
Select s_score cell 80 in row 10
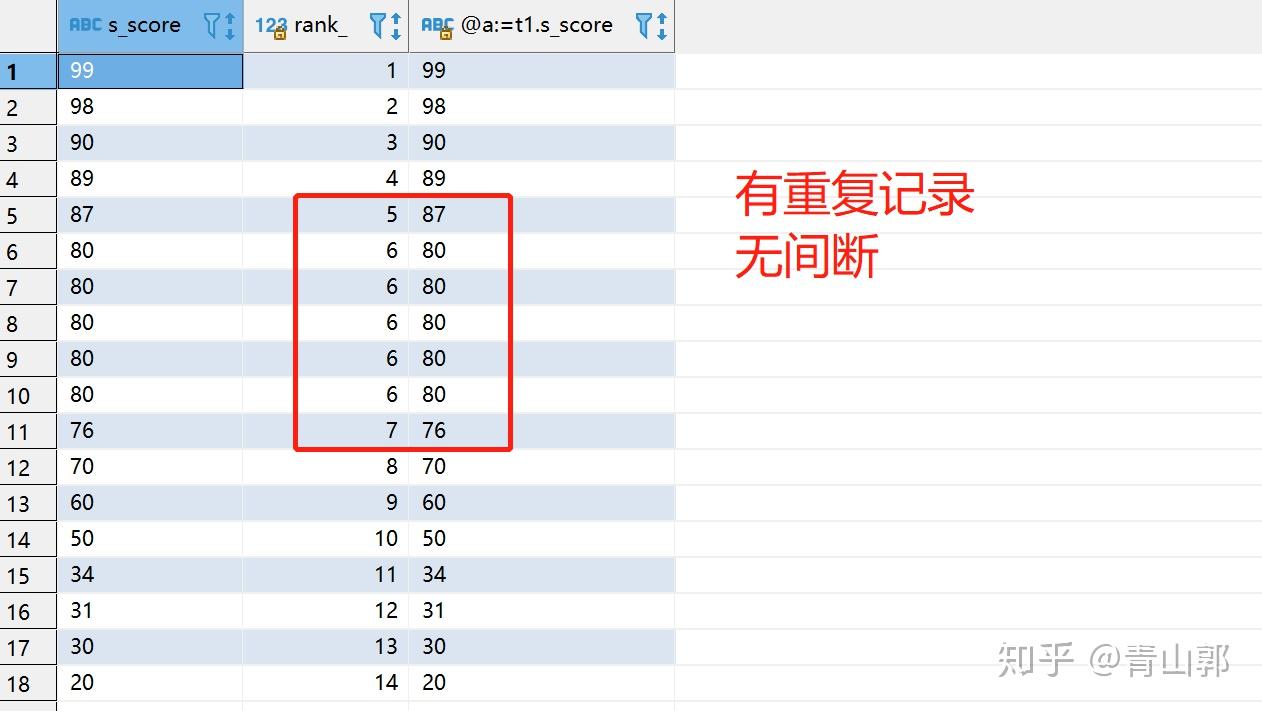pos(150,395)
